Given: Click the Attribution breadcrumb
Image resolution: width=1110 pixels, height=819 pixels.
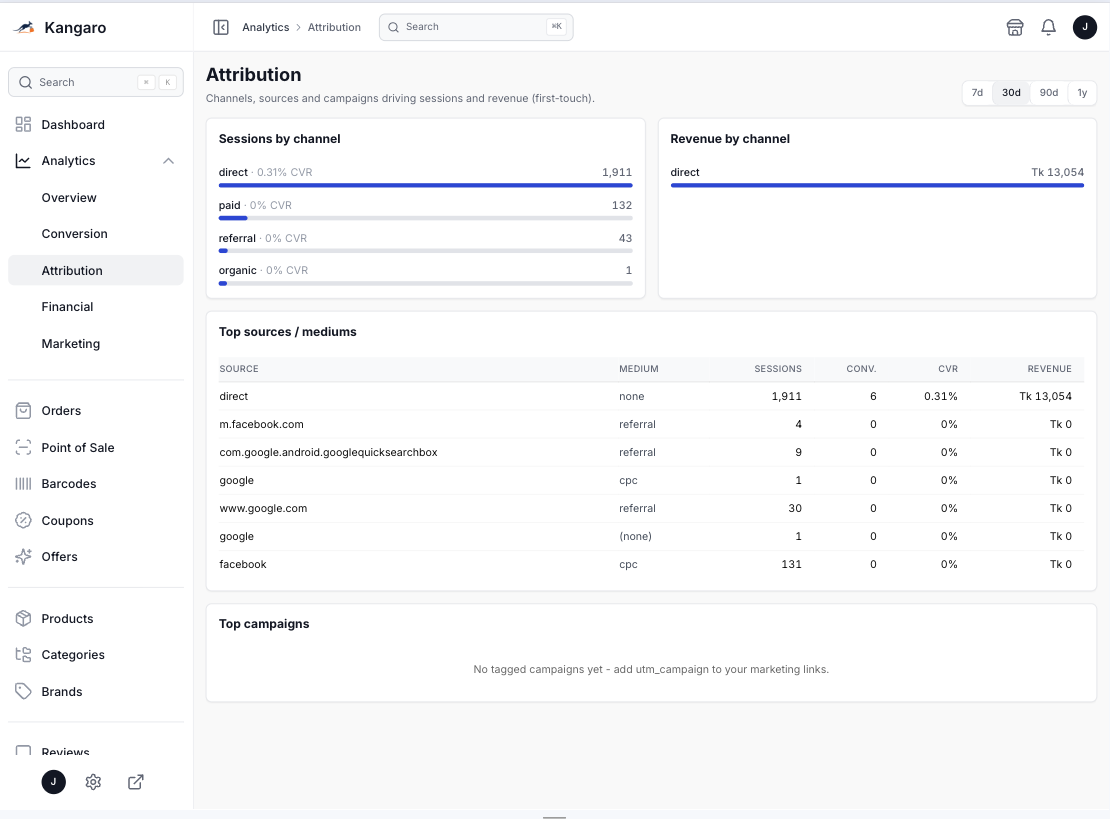Looking at the screenshot, I should [x=334, y=27].
